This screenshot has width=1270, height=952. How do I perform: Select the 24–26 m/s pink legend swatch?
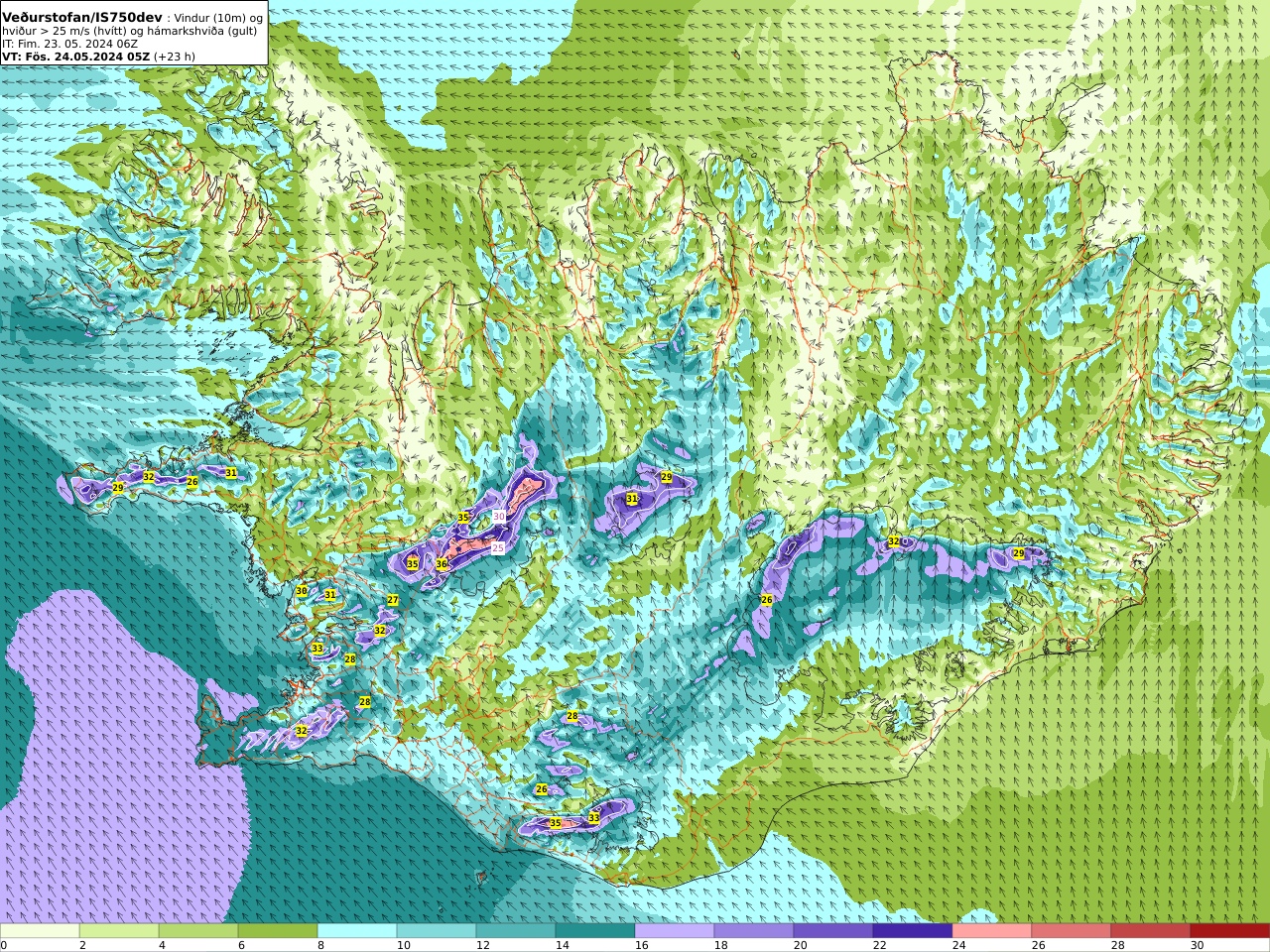point(992,931)
